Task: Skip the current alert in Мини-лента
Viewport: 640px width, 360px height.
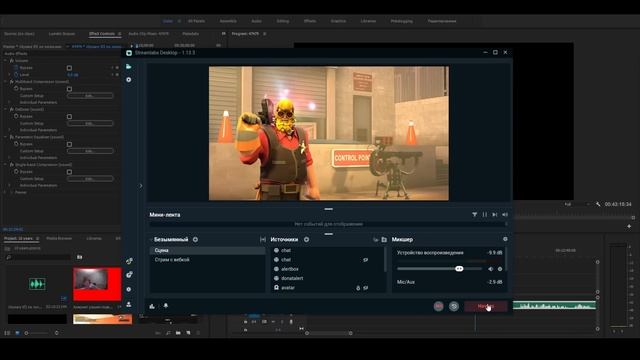Action: 495,215
